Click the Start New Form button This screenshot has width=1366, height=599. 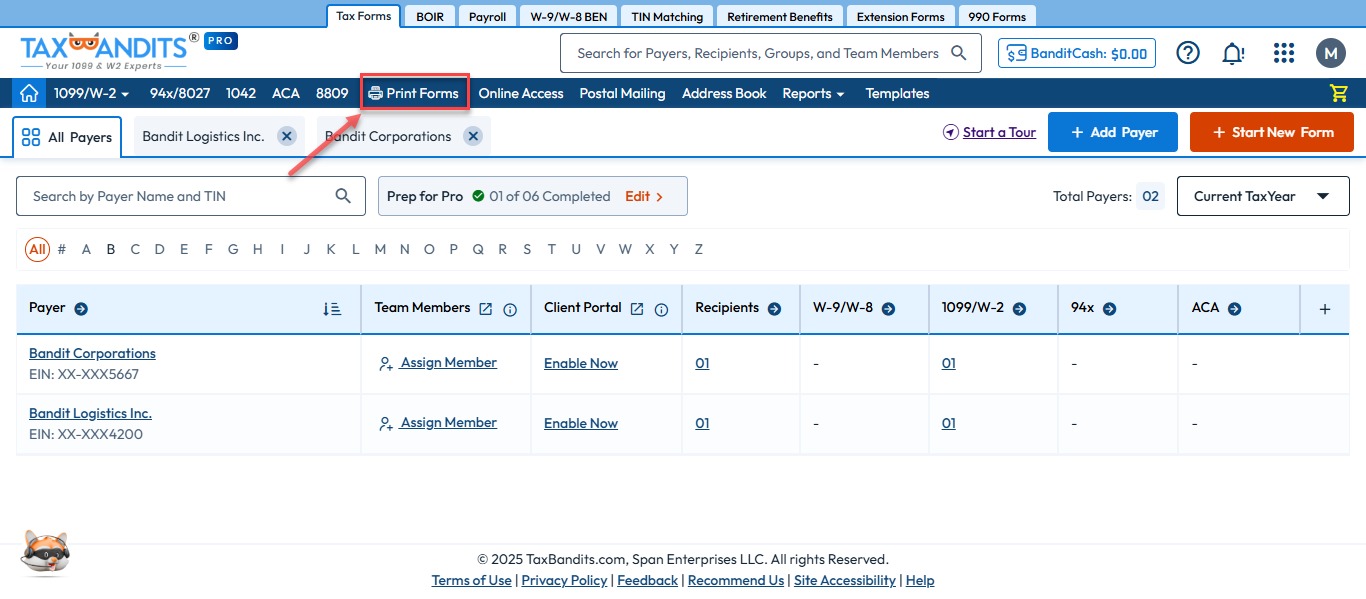[x=1272, y=132]
